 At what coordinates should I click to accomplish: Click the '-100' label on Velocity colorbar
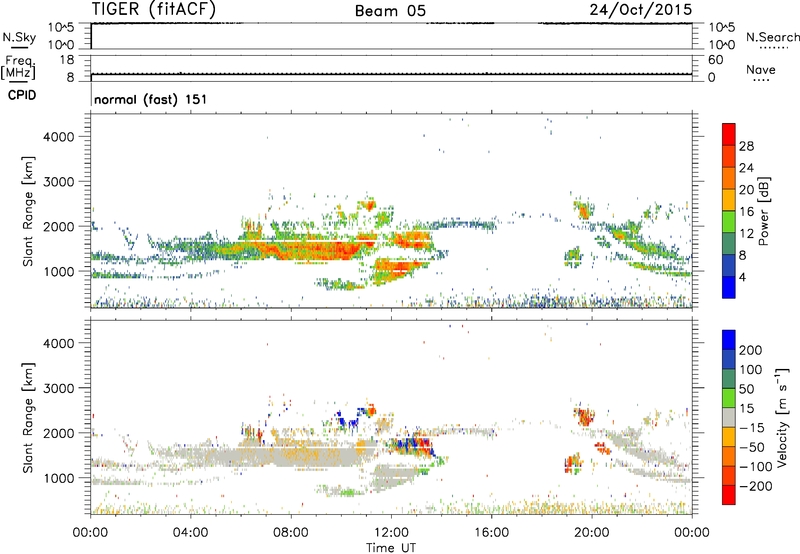[756, 466]
